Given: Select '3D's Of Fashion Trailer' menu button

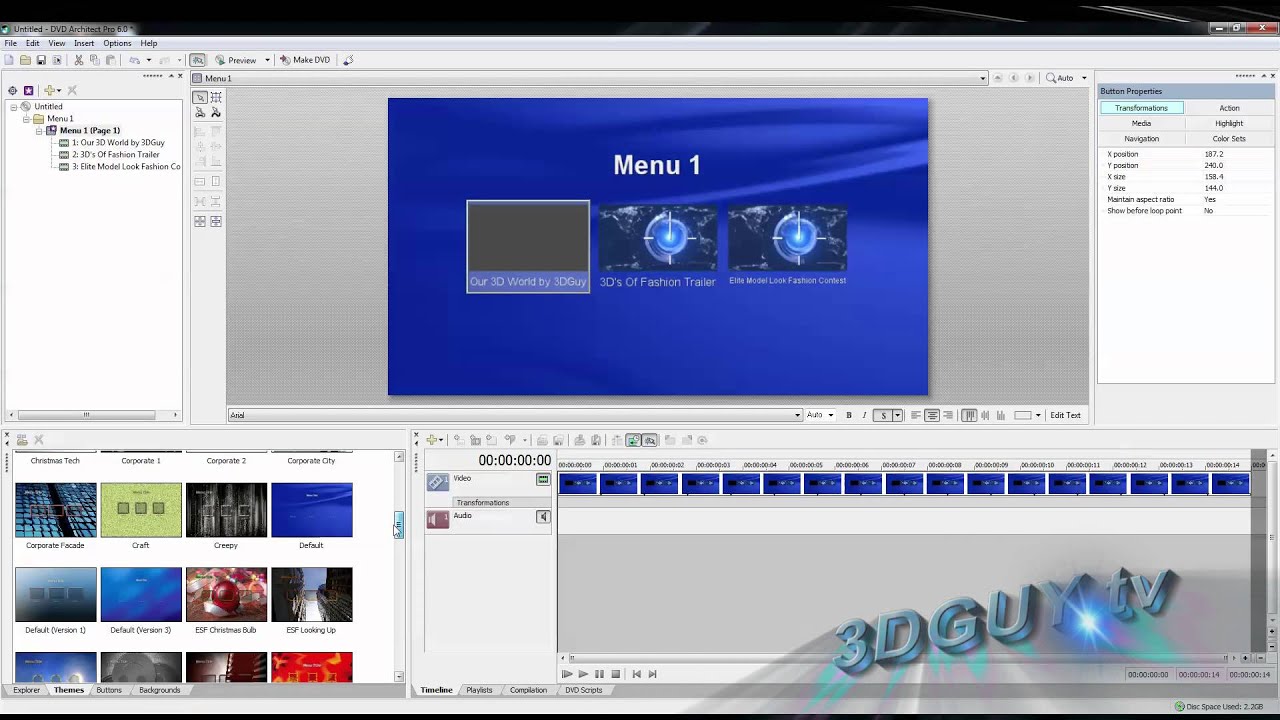Looking at the screenshot, I should pyautogui.click(x=657, y=247).
